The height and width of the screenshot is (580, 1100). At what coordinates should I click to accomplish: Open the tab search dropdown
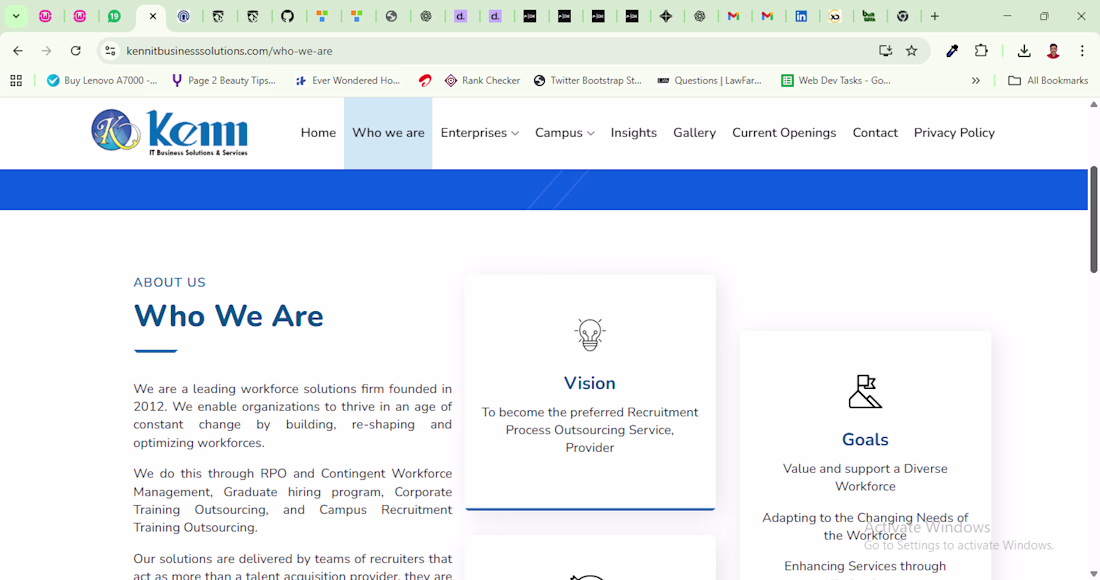point(15,16)
